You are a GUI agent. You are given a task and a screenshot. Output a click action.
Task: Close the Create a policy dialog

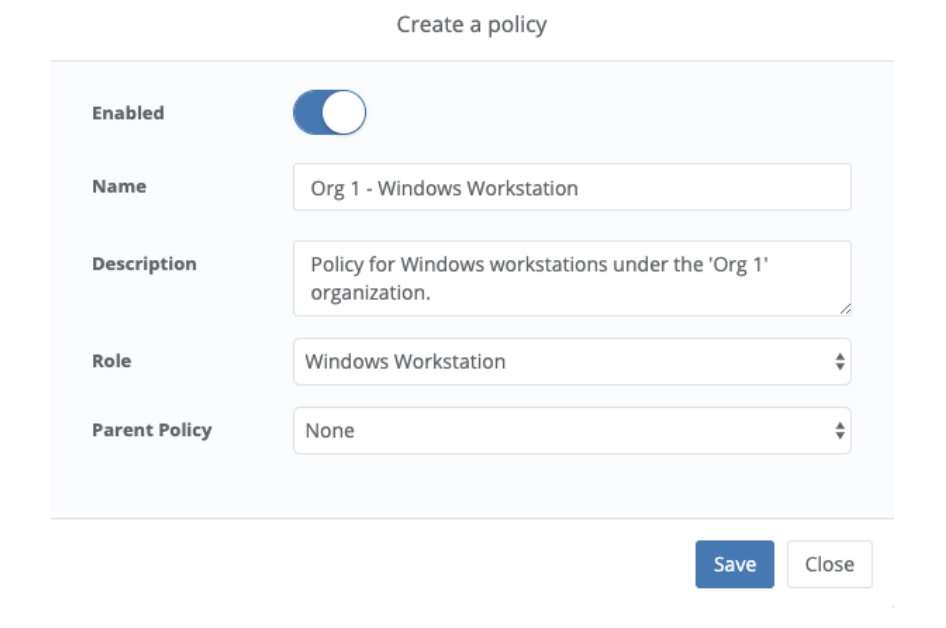coord(829,565)
